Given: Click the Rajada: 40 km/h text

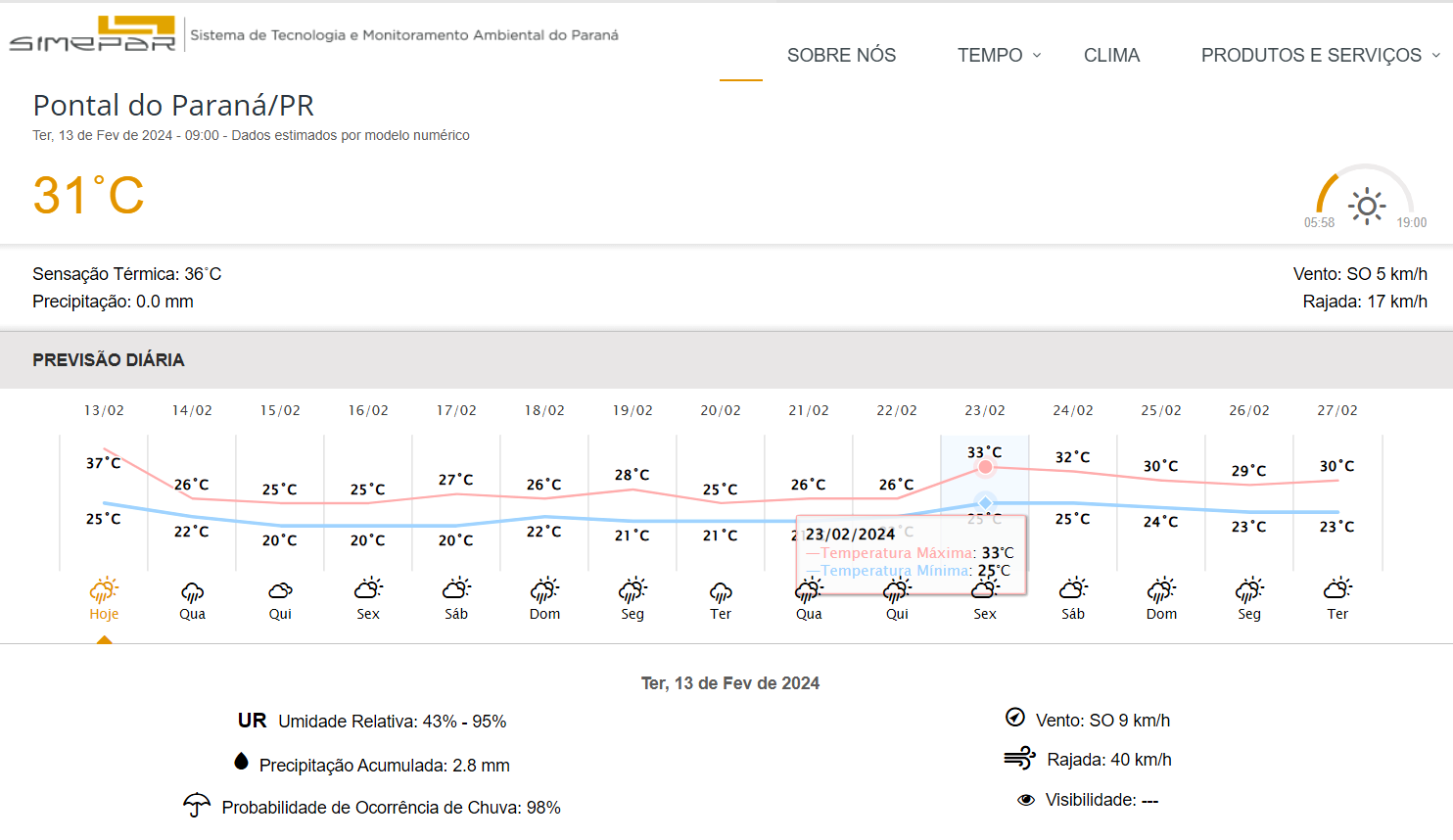Looking at the screenshot, I should pos(1109,760).
